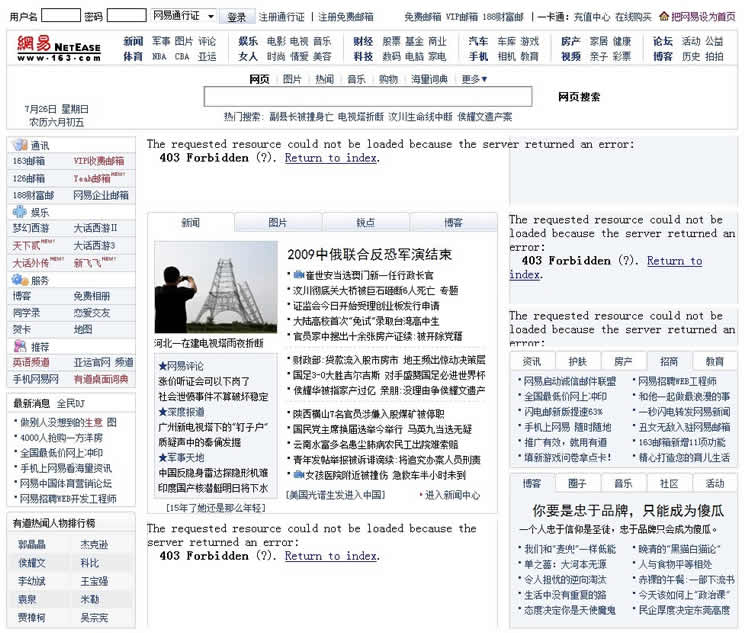Open the VIP收费邮箱 sidebar link

click(x=99, y=161)
